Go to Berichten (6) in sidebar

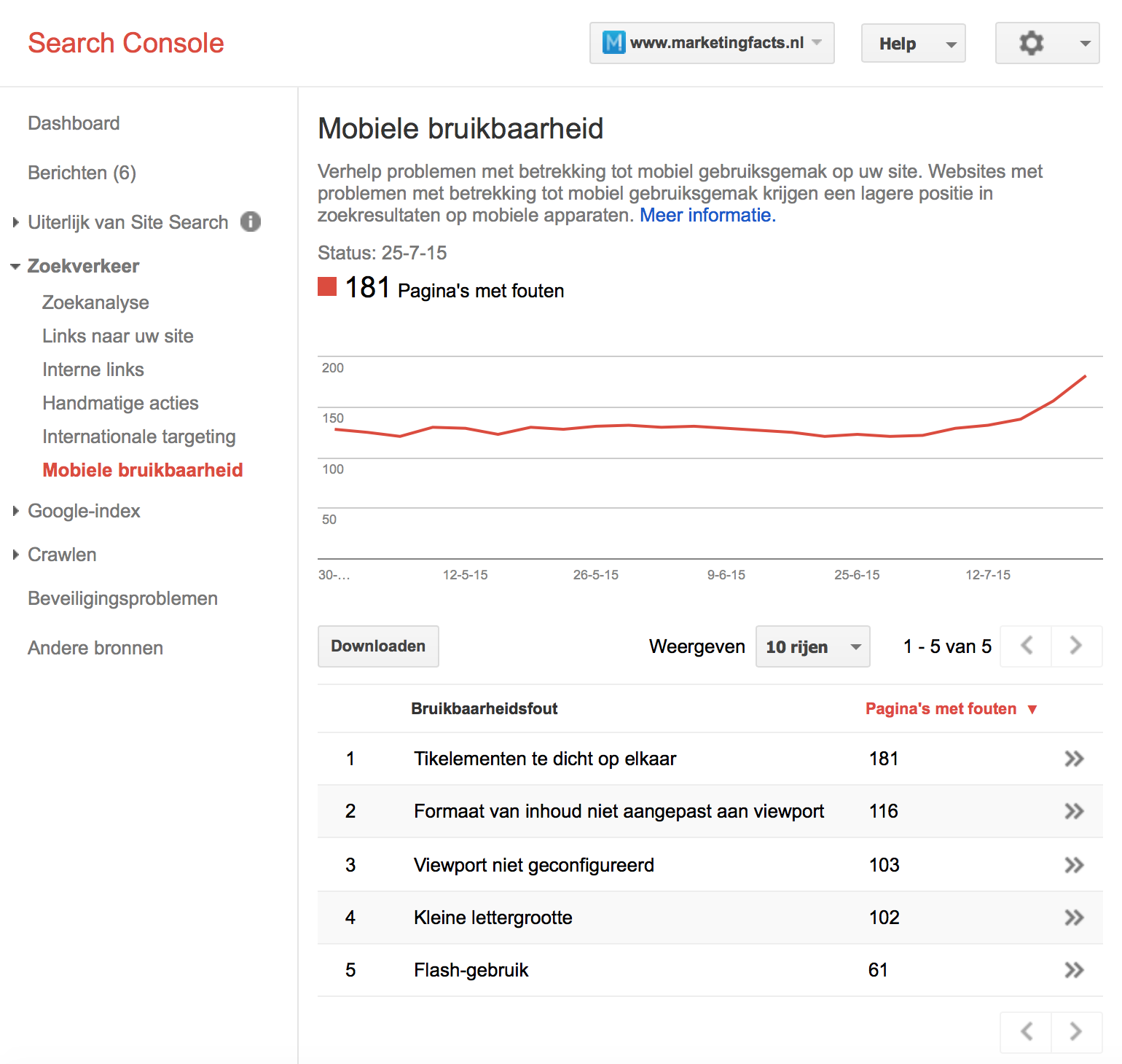[x=82, y=173]
